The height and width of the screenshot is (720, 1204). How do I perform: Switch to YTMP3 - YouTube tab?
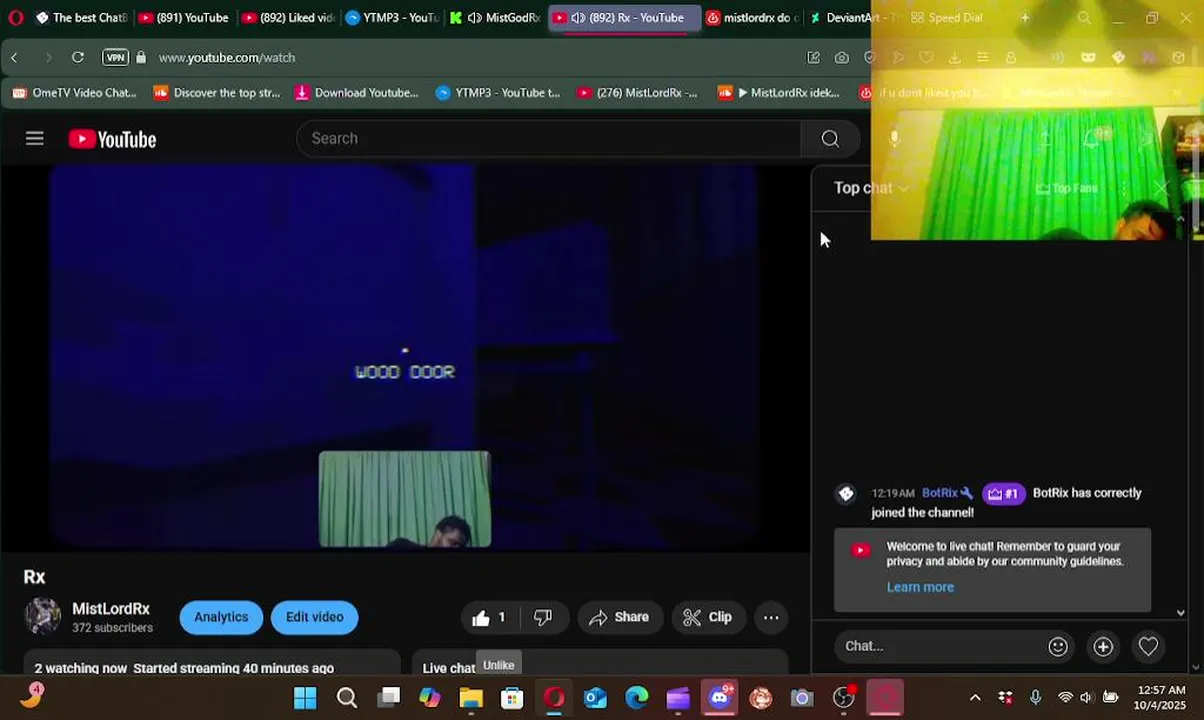(x=391, y=18)
